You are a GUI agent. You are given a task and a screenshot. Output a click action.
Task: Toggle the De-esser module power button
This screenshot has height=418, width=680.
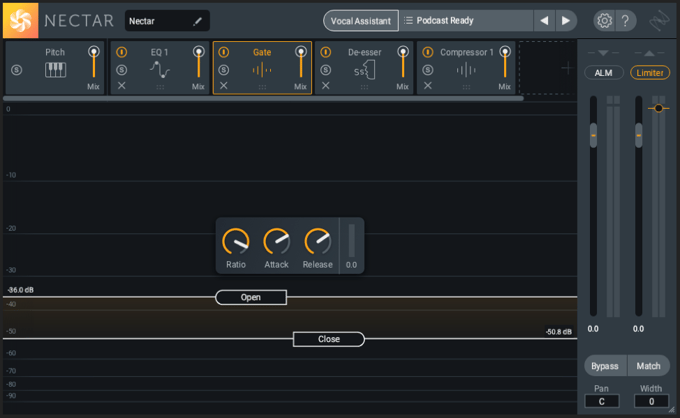[x=326, y=52]
